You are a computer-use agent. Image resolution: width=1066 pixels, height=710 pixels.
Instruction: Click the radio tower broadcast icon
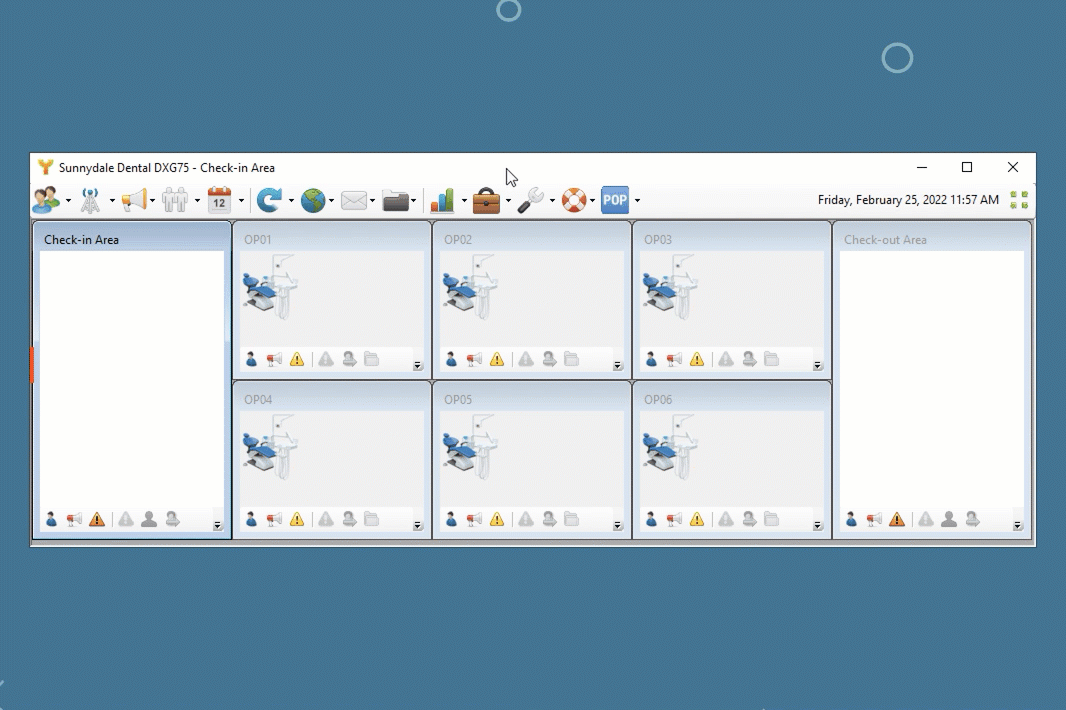point(90,200)
